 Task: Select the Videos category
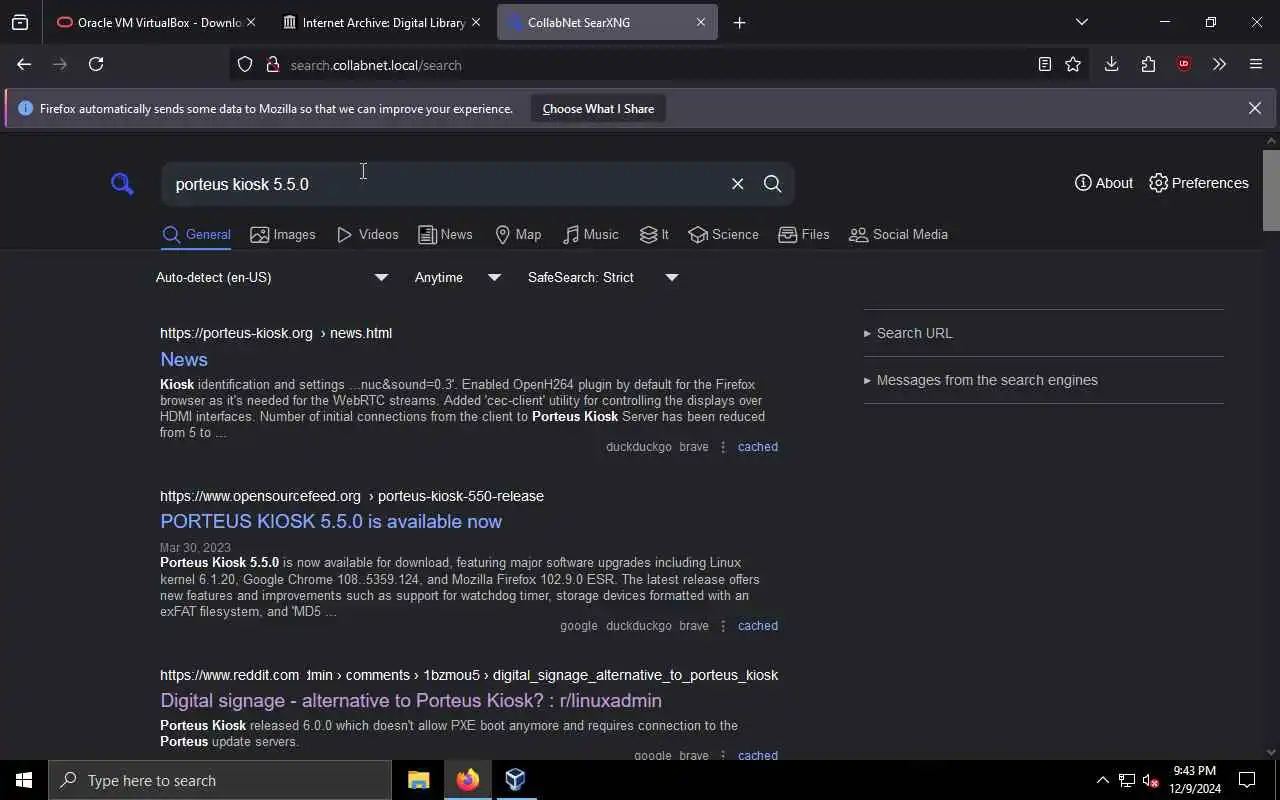click(368, 234)
